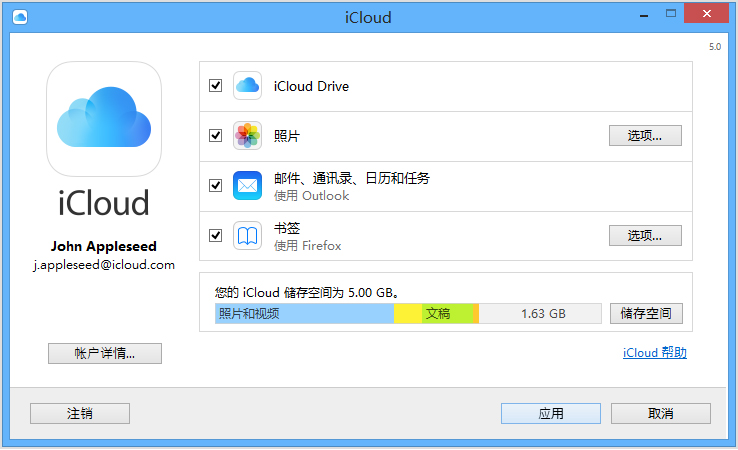Click the green 文稿 storage segment
This screenshot has height=450, width=738.
pos(446,313)
